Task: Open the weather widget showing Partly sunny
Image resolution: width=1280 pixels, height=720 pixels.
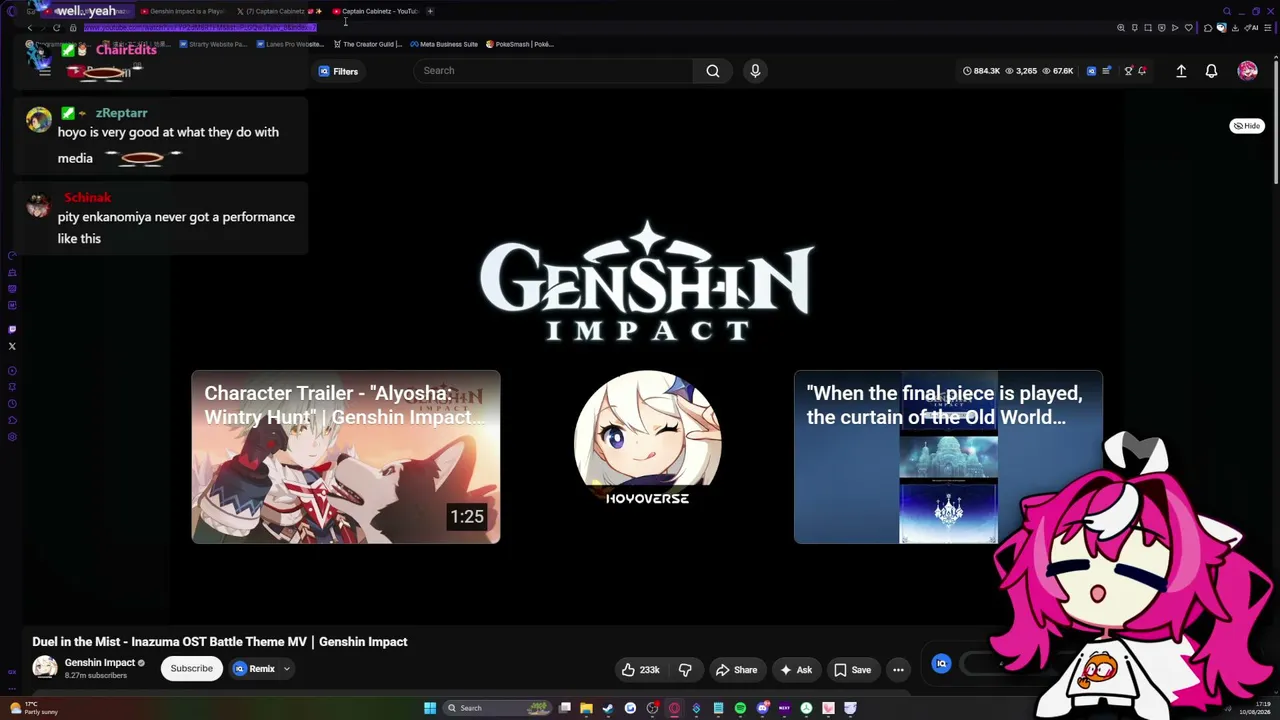Action: click(34, 708)
